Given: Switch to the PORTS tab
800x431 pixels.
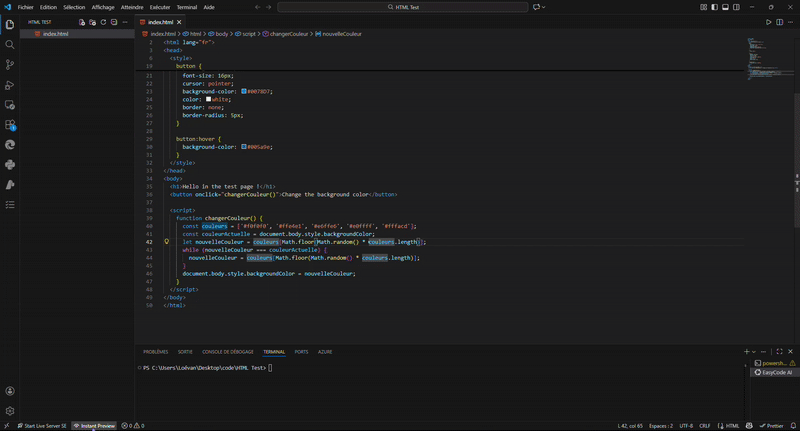Looking at the screenshot, I should coord(301,352).
